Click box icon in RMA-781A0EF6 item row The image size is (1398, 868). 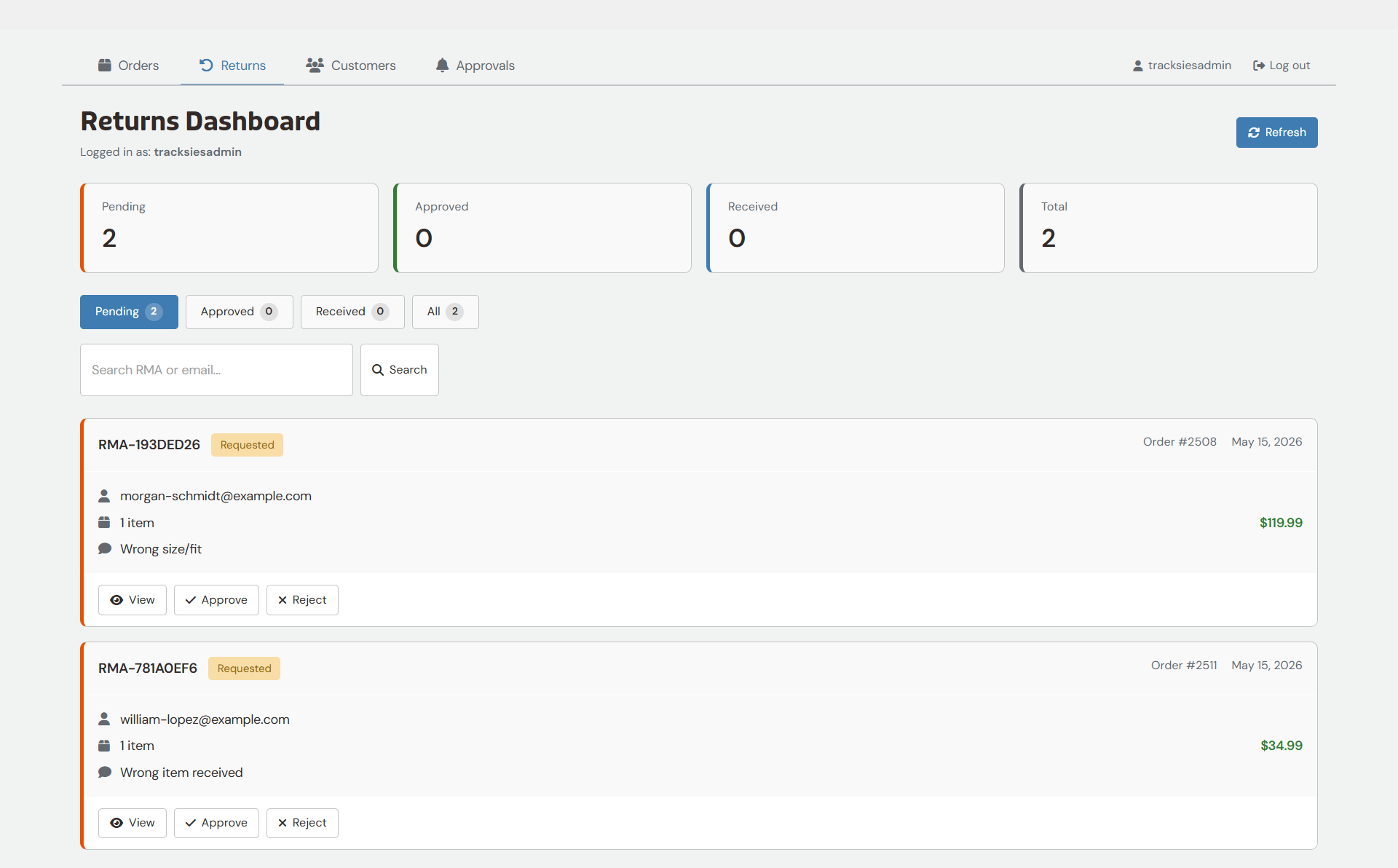(104, 746)
